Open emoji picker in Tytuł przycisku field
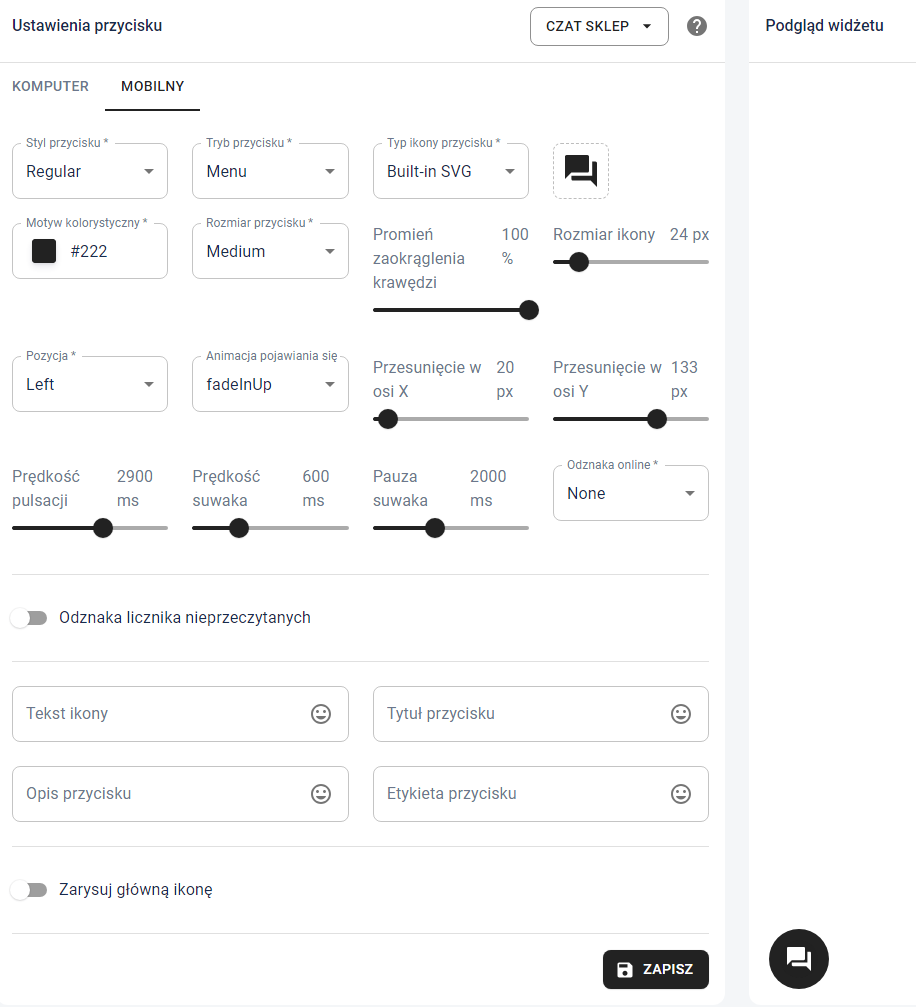Image resolution: width=916 pixels, height=1007 pixels. (x=681, y=714)
